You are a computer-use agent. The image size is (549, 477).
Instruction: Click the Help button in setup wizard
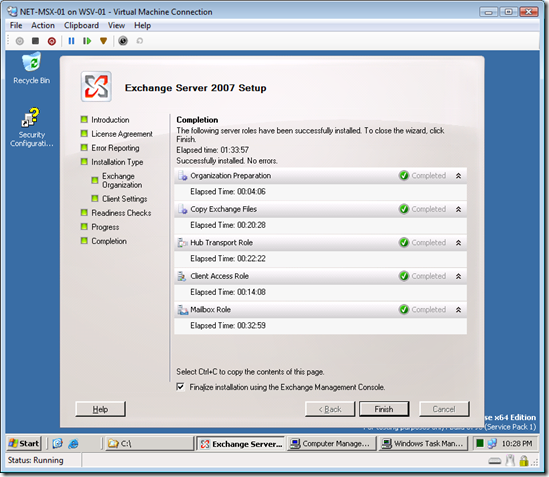pos(100,409)
